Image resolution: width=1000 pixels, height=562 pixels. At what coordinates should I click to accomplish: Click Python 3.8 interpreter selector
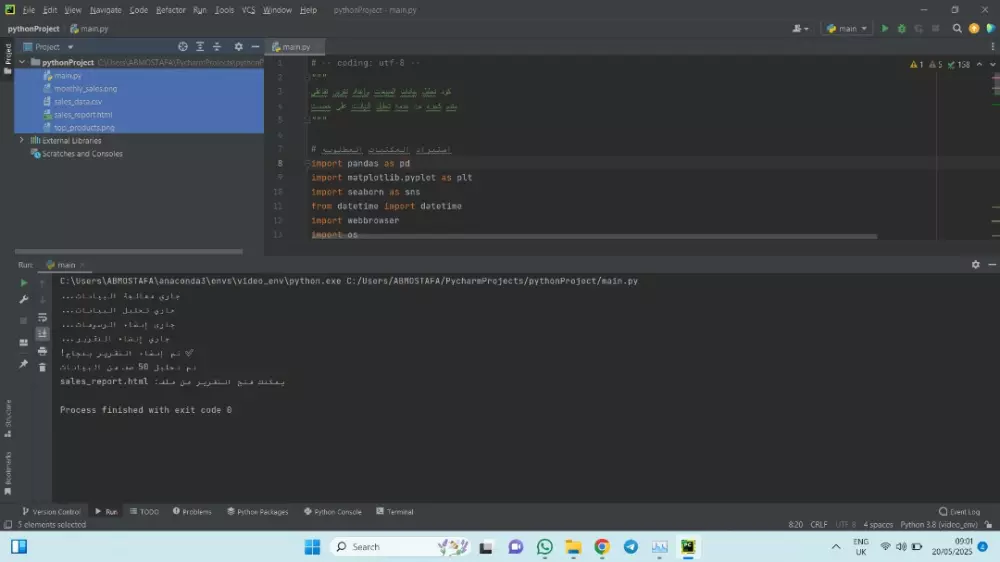point(939,524)
